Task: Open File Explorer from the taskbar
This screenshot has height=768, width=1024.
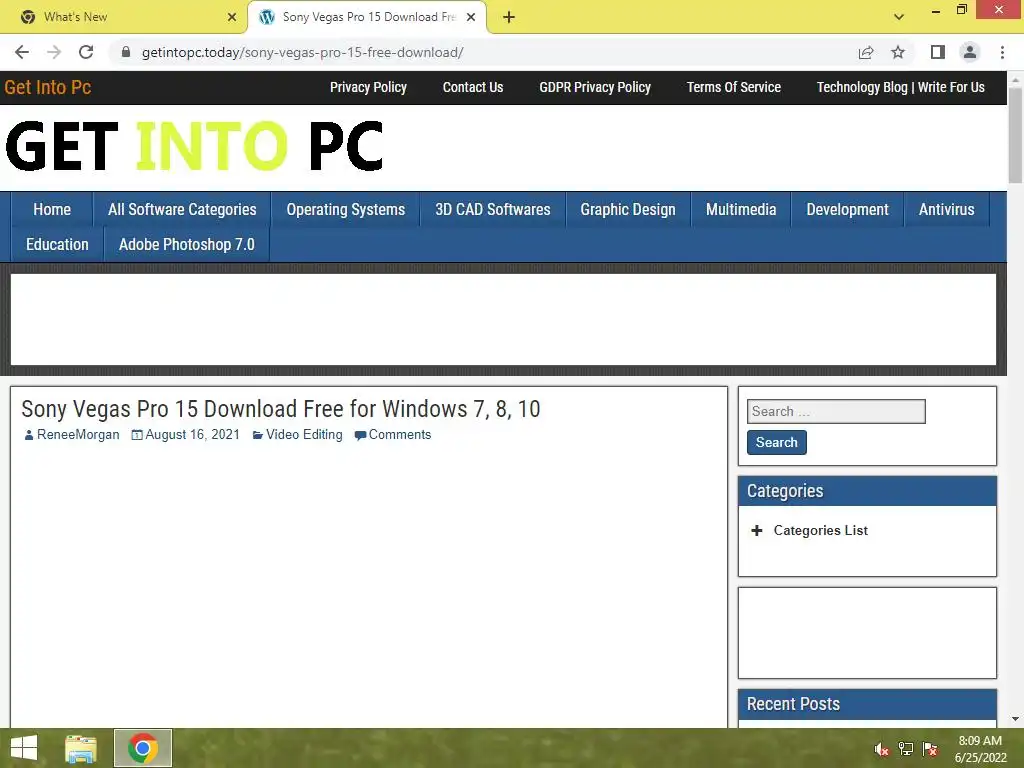Action: coord(81,748)
